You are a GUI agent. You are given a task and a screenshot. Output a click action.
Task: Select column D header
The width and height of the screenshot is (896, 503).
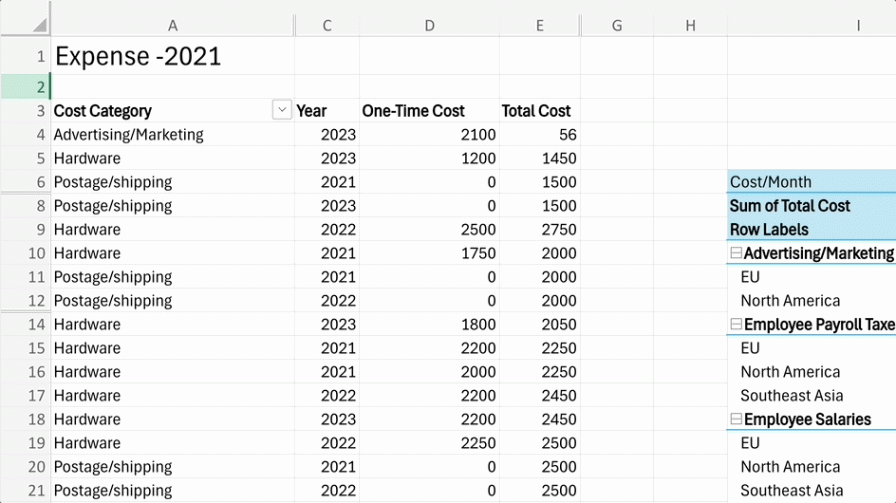click(x=429, y=25)
